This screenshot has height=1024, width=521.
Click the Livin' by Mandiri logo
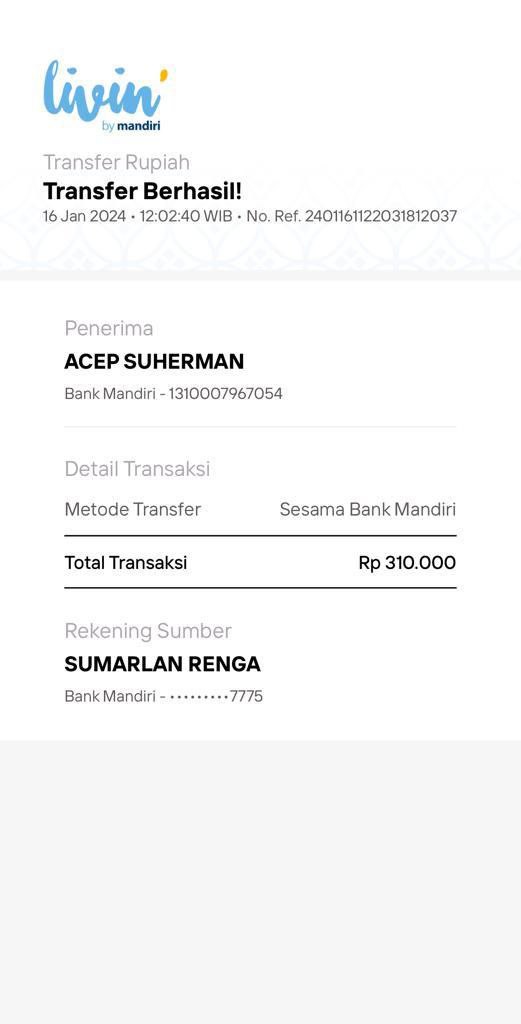[x=105, y=97]
